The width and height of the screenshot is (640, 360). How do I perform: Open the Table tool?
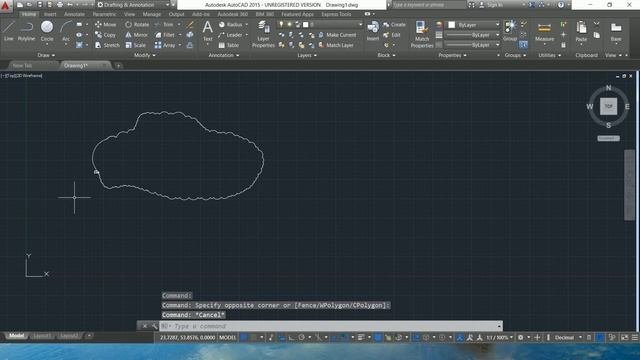pos(229,45)
